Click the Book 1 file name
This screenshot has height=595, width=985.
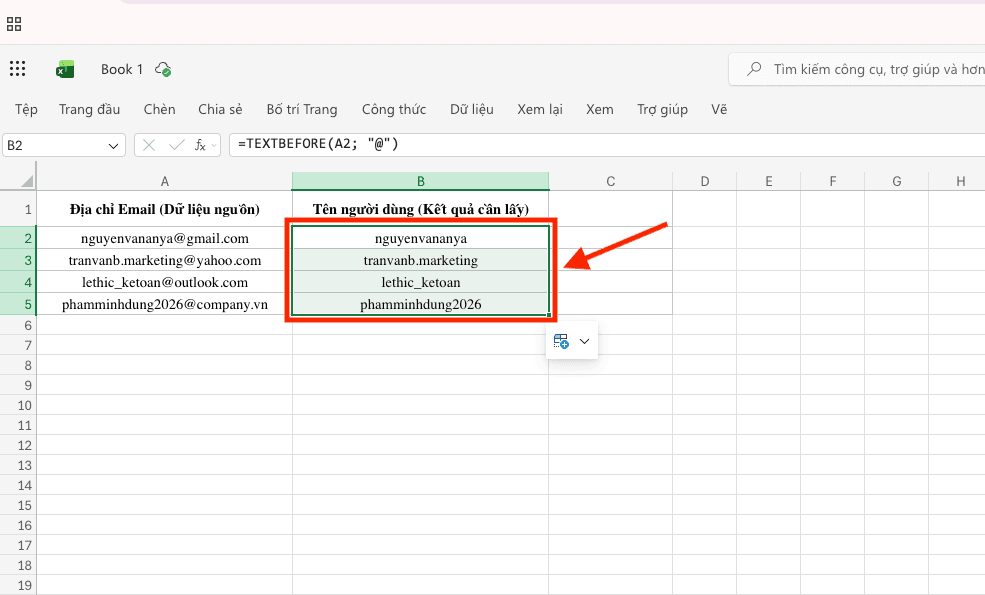click(x=122, y=69)
